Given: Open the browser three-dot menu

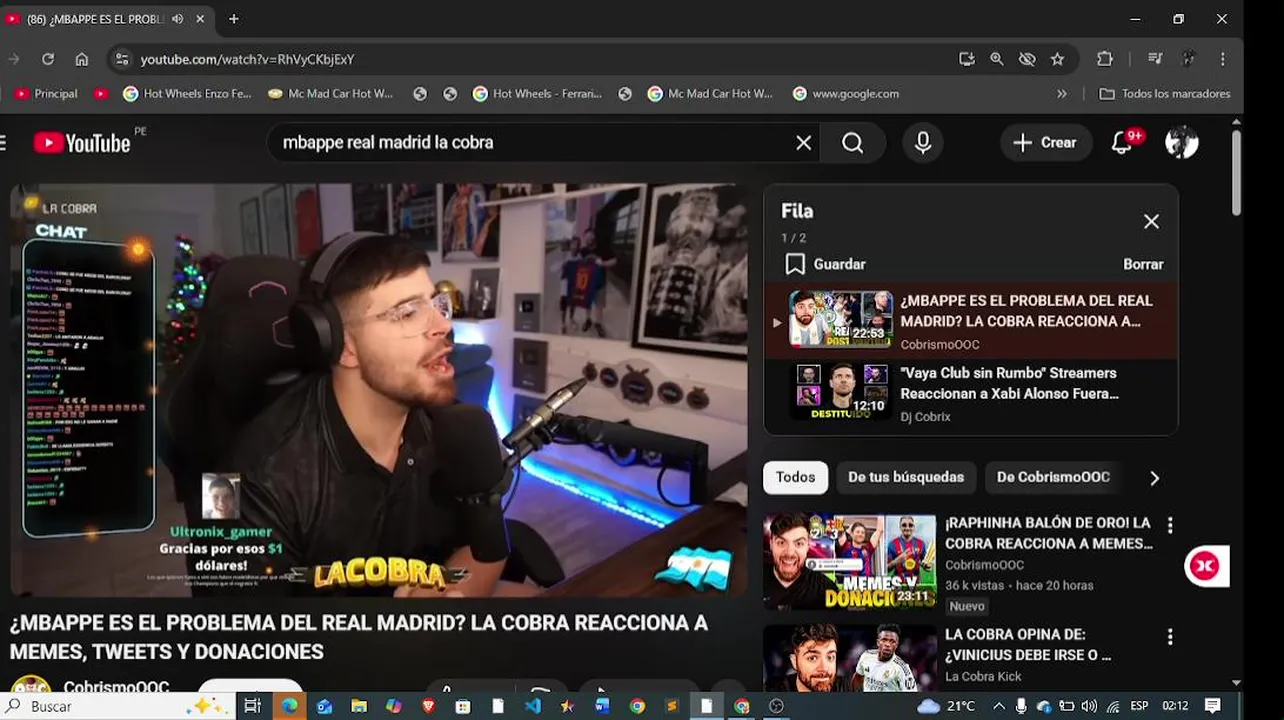Looking at the screenshot, I should click(x=1222, y=59).
